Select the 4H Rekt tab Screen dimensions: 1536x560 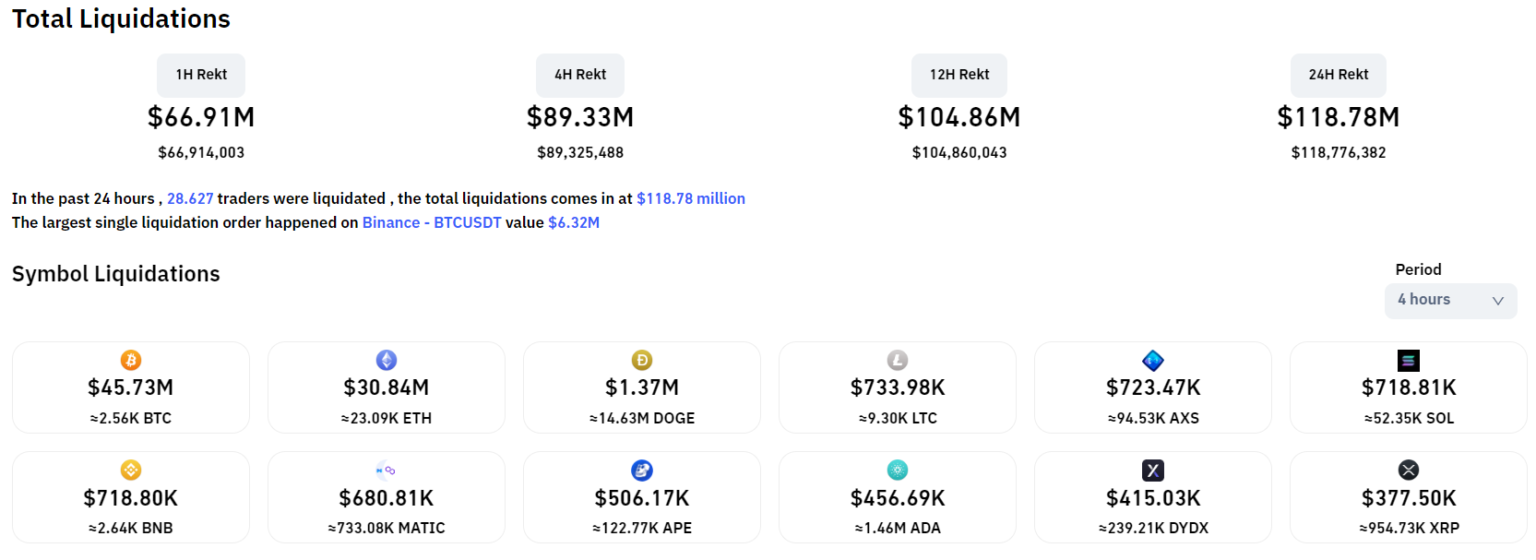pyautogui.click(x=580, y=75)
